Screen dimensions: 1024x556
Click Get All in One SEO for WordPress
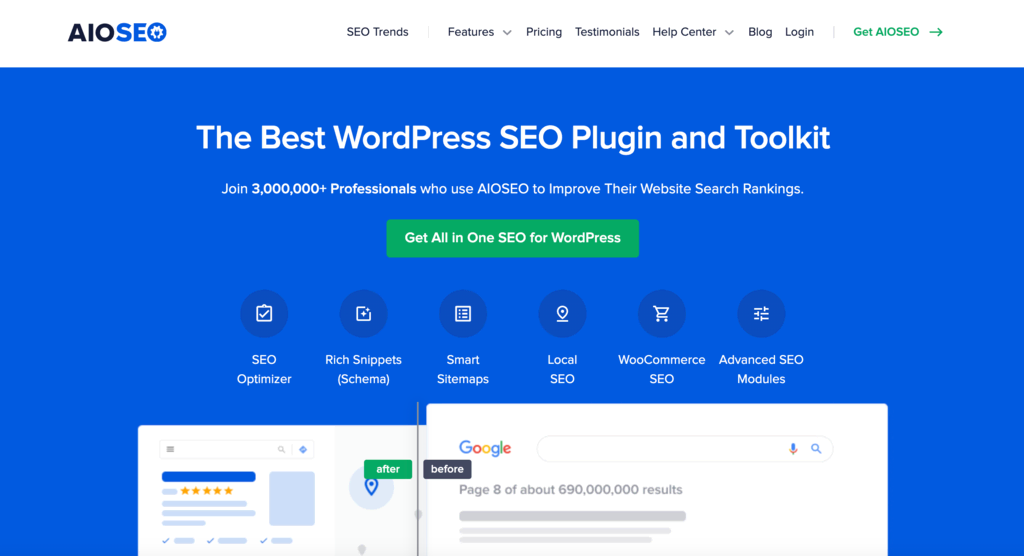513,238
